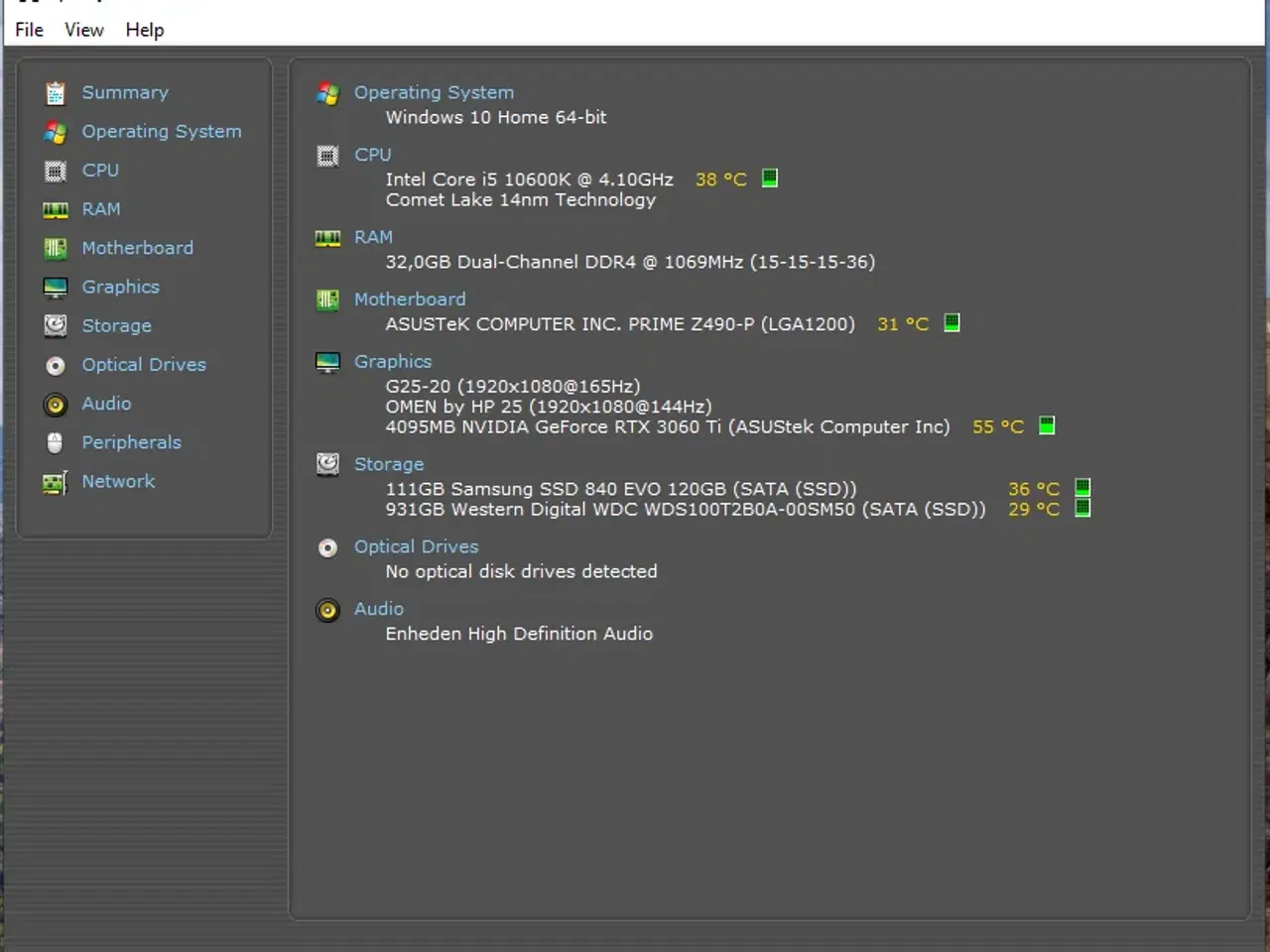This screenshot has width=1270, height=952.
Task: Click Operating System heading in summary pane
Action: click(434, 92)
